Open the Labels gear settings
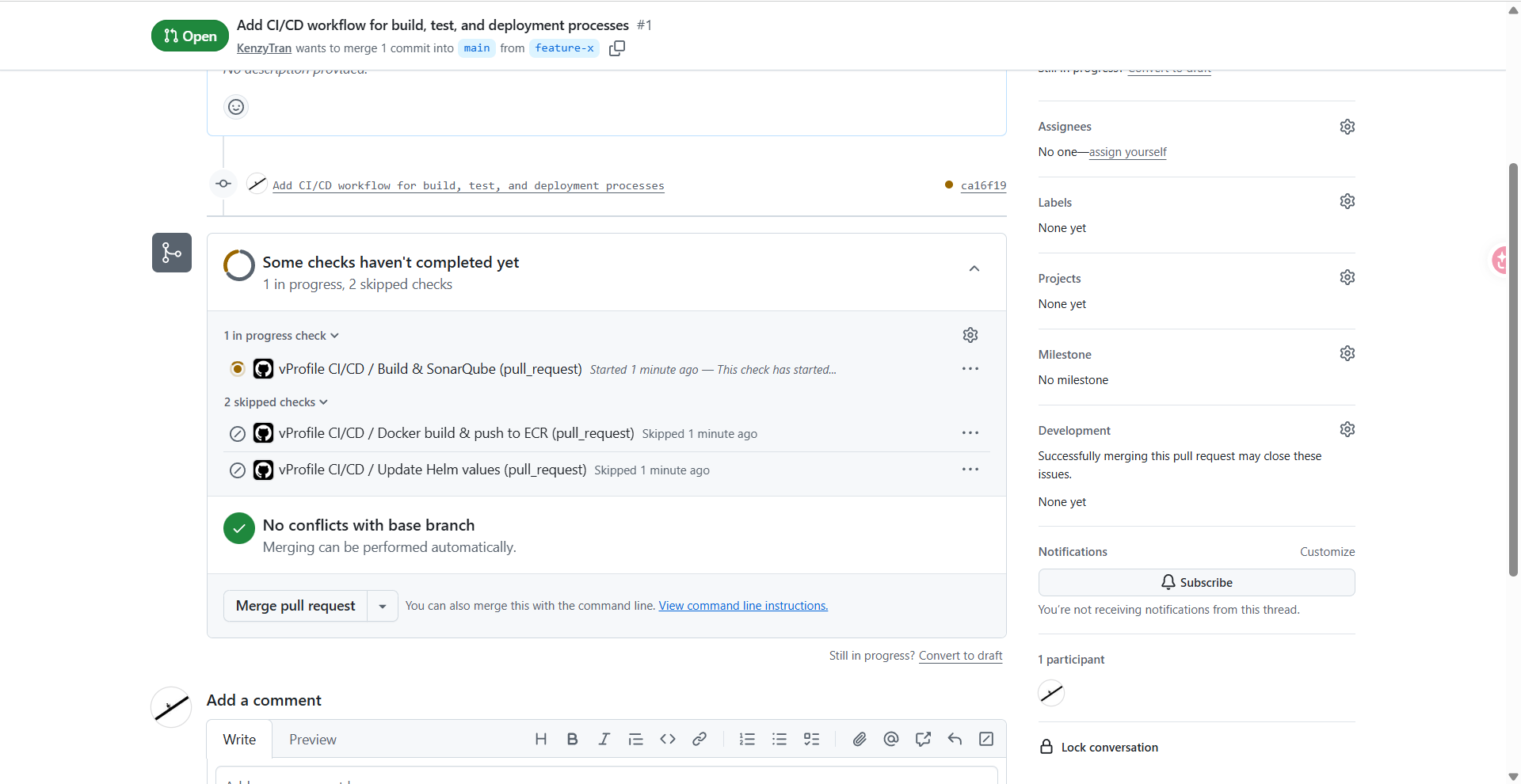 click(1347, 201)
